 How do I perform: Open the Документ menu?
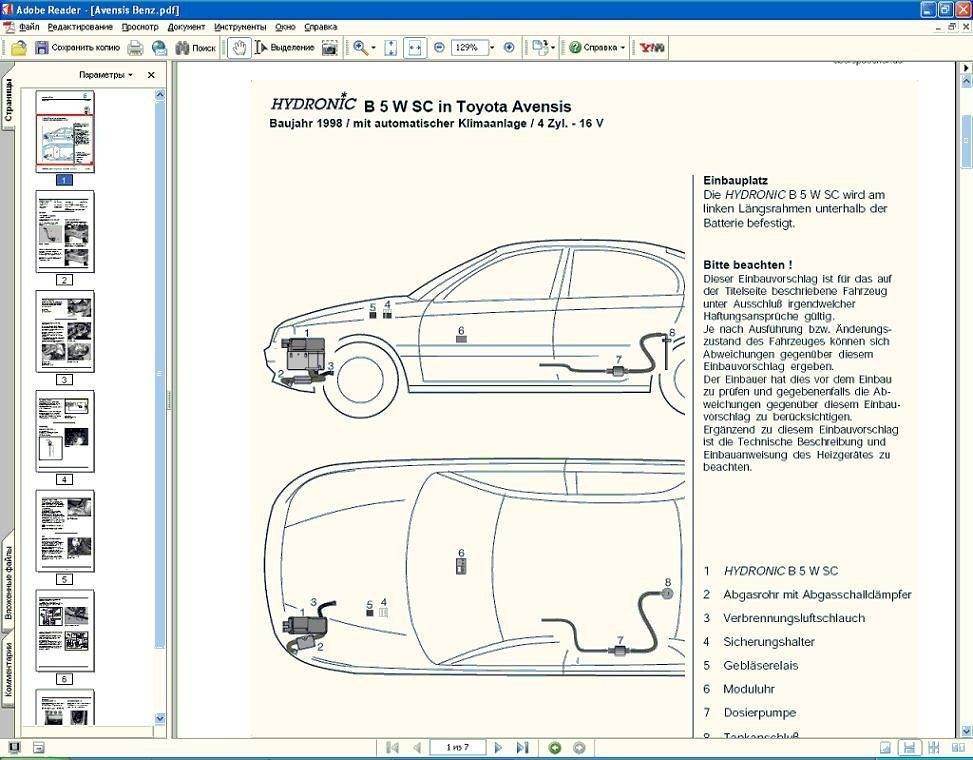(x=186, y=26)
